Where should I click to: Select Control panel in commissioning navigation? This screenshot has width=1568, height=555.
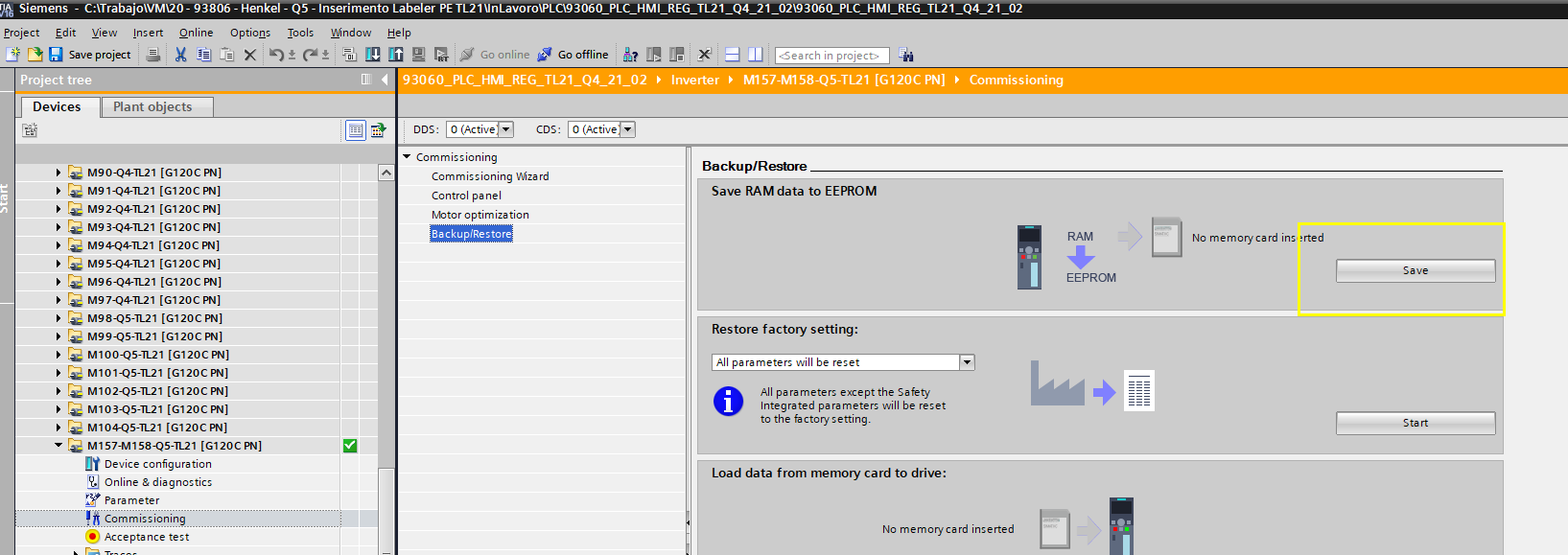coord(466,196)
